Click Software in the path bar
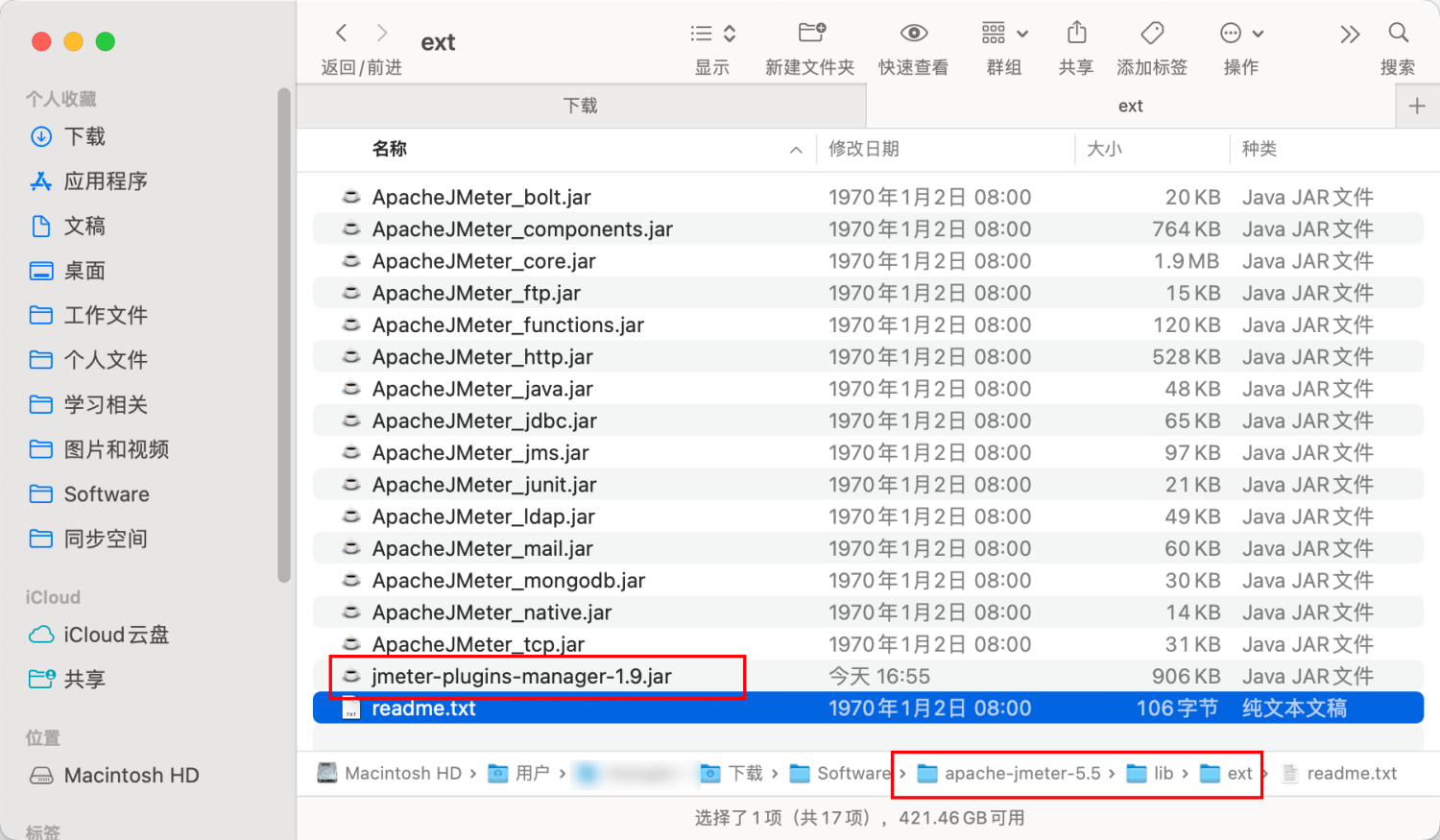Image resolution: width=1440 pixels, height=840 pixels. click(840, 773)
